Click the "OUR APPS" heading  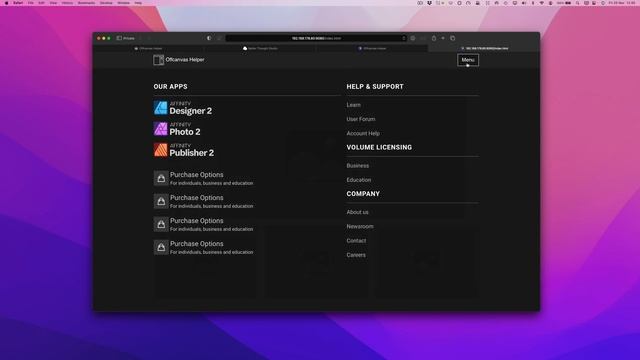click(x=171, y=87)
